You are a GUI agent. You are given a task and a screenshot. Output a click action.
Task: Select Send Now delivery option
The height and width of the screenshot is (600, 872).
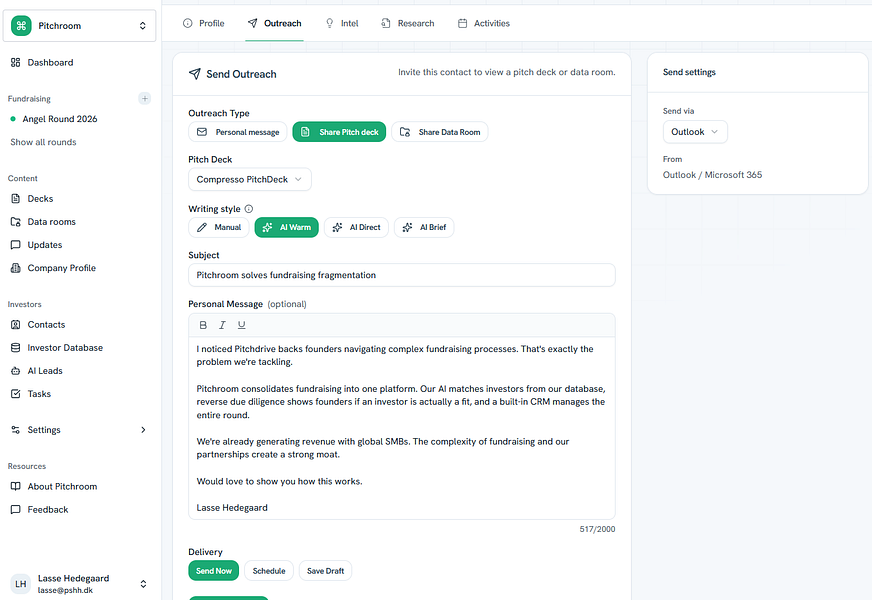pos(214,571)
